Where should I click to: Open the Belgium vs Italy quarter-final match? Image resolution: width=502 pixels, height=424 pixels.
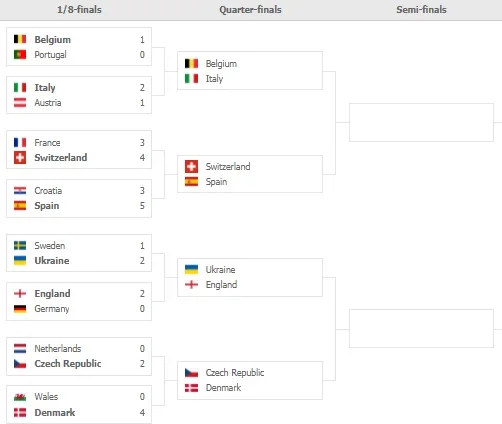coord(250,71)
